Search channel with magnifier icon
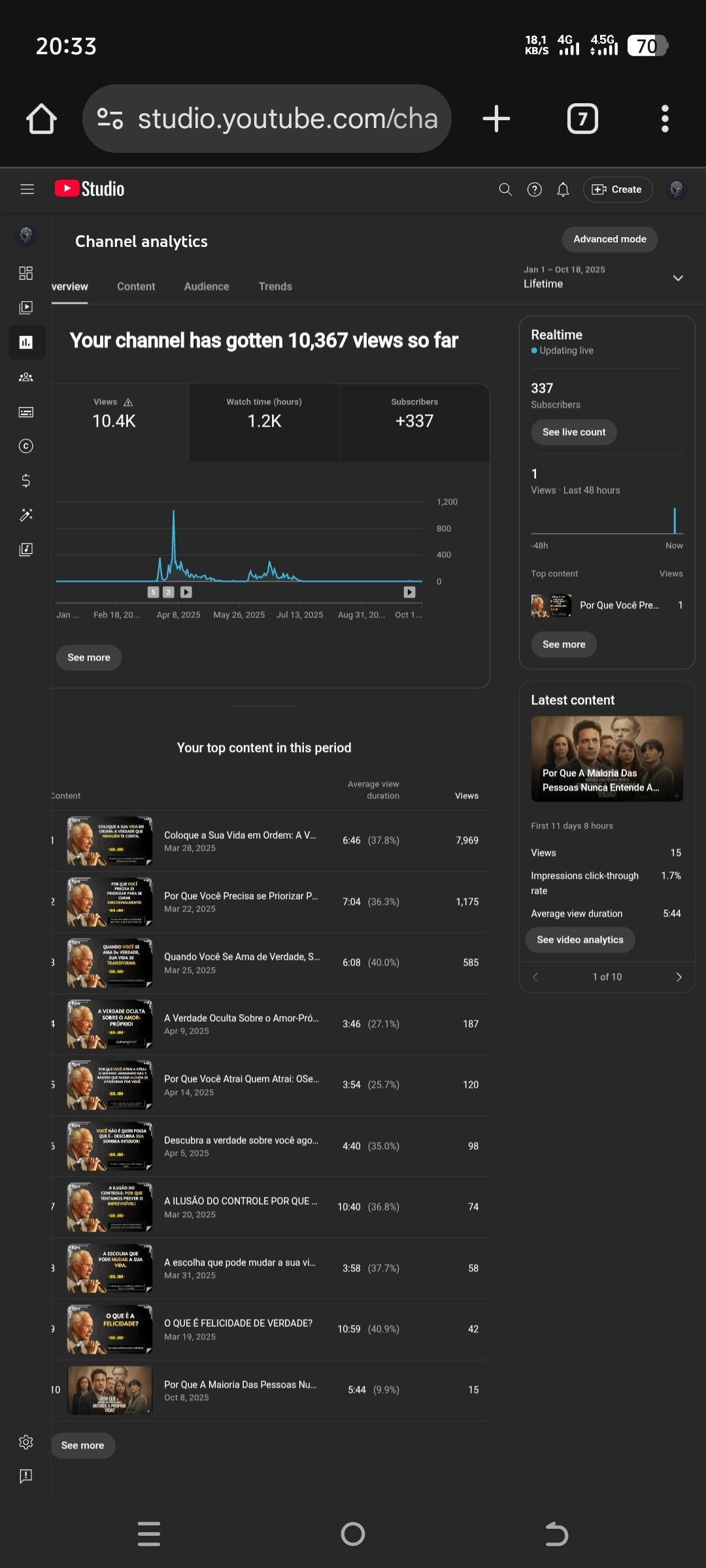706x1568 pixels. pos(505,189)
